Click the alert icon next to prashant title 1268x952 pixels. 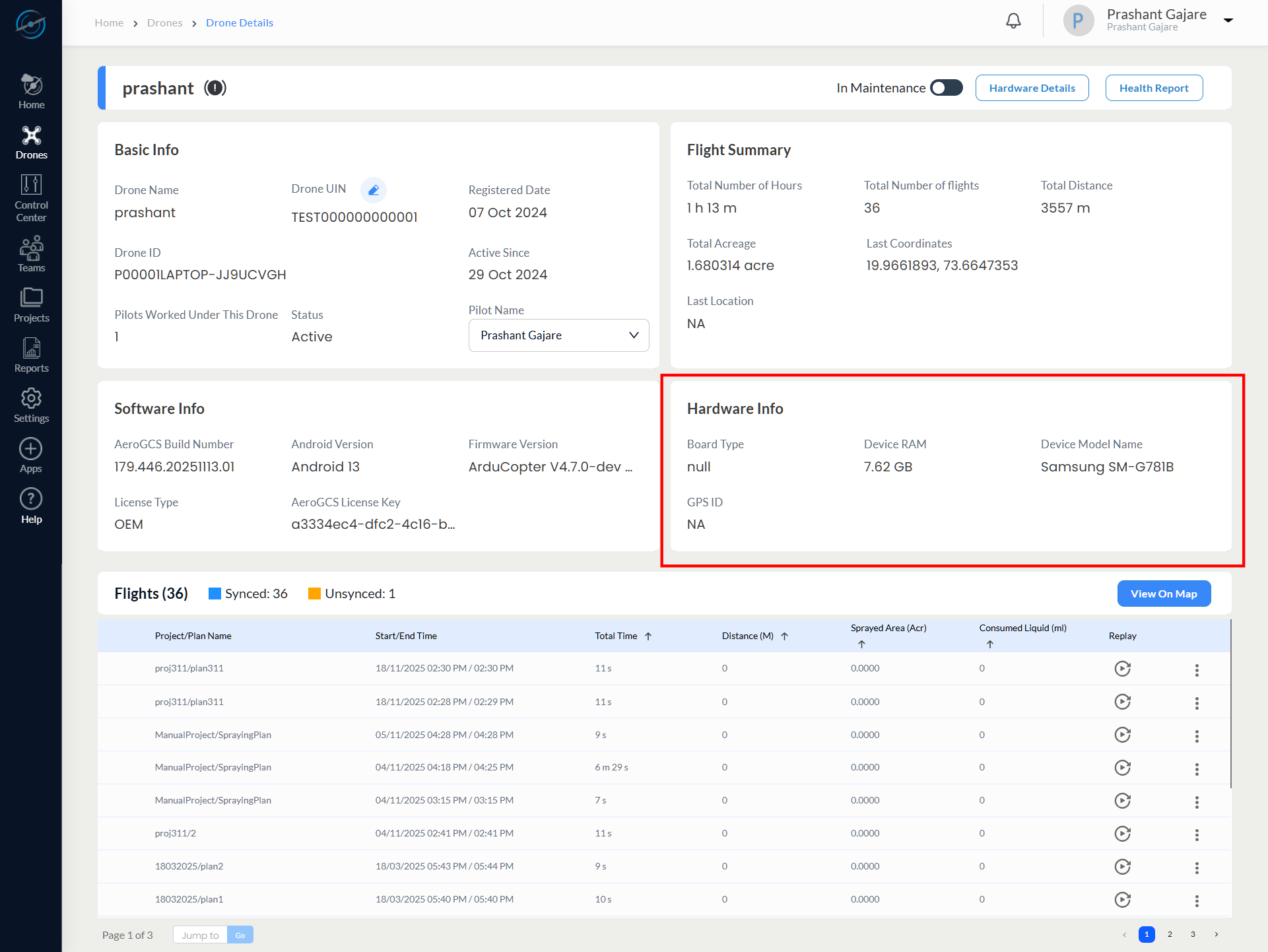click(215, 88)
